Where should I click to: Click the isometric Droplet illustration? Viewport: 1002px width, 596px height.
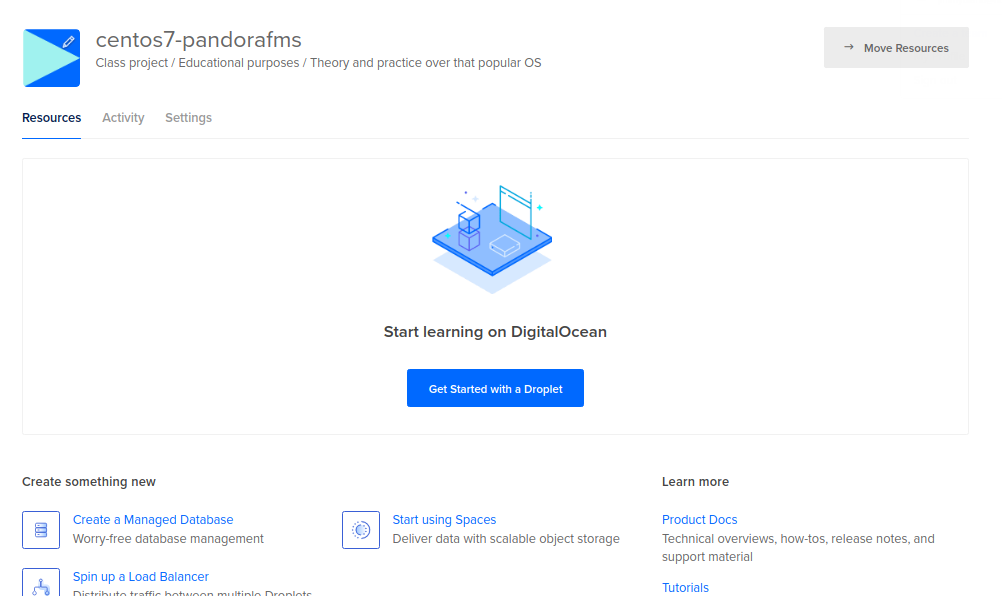coord(493,238)
